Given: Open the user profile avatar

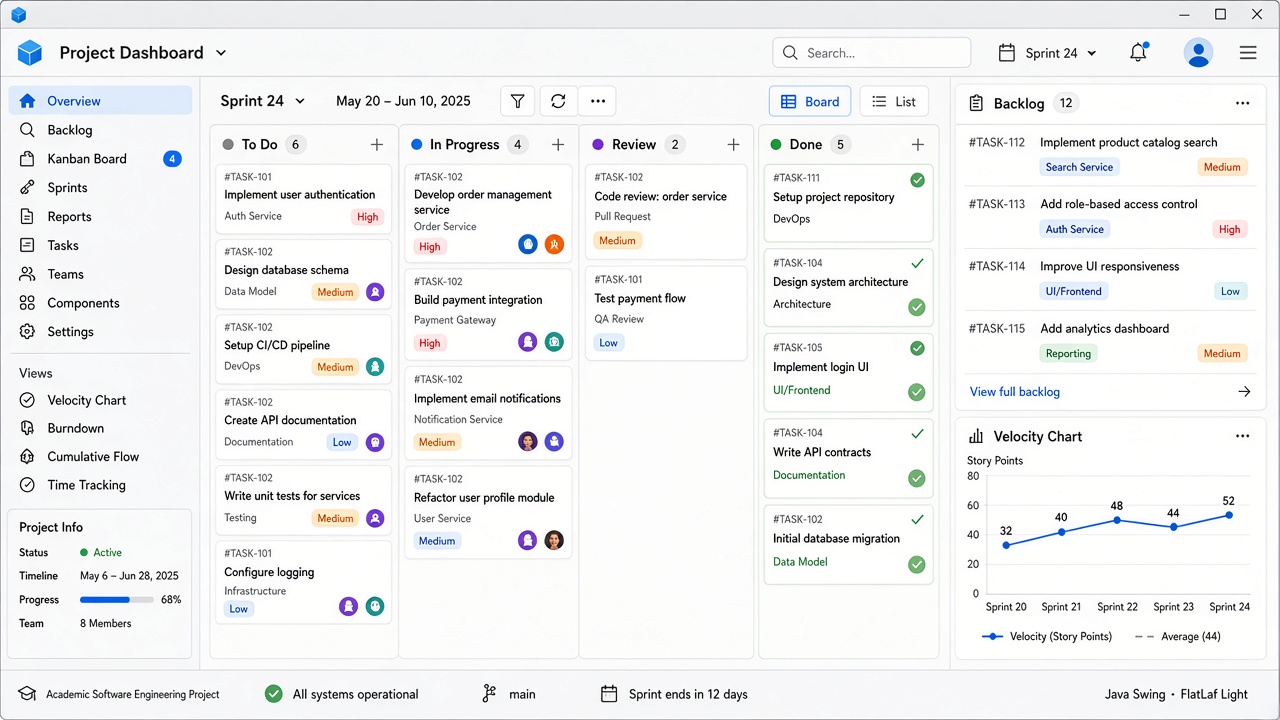Looking at the screenshot, I should pos(1198,53).
